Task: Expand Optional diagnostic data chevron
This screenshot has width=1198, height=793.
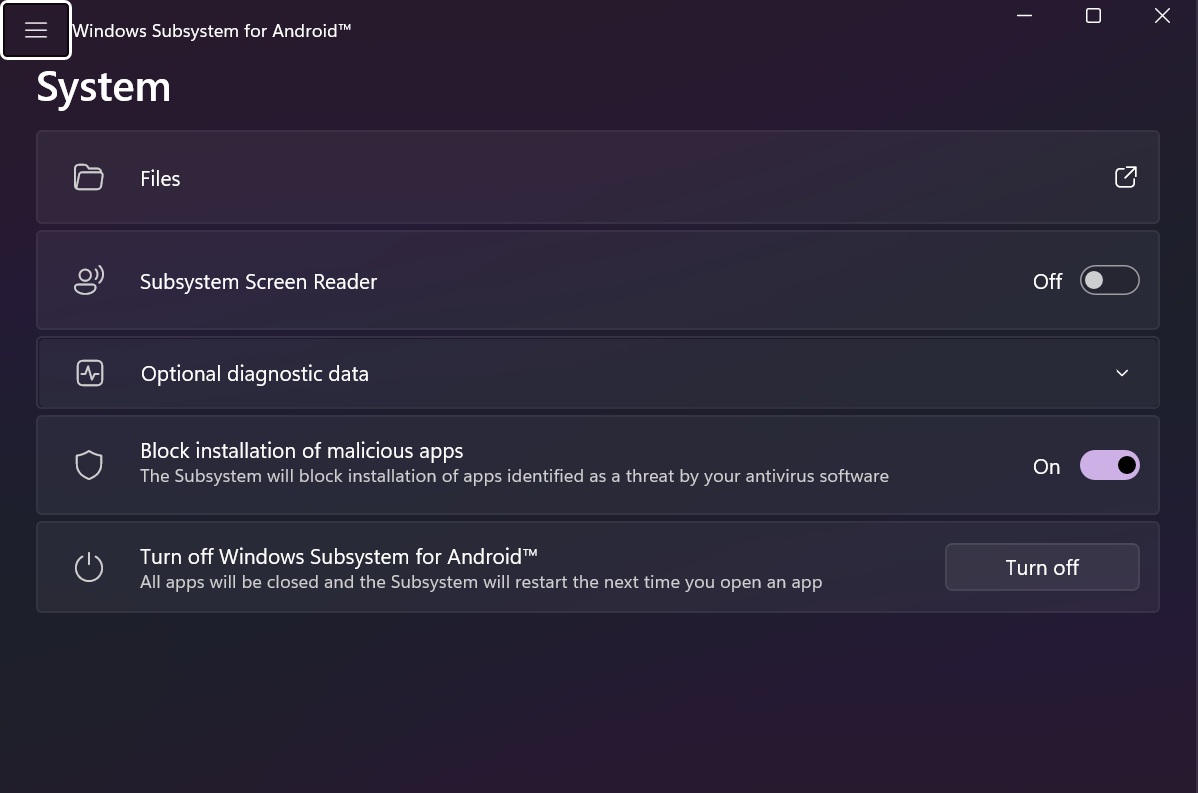Action: click(1122, 373)
